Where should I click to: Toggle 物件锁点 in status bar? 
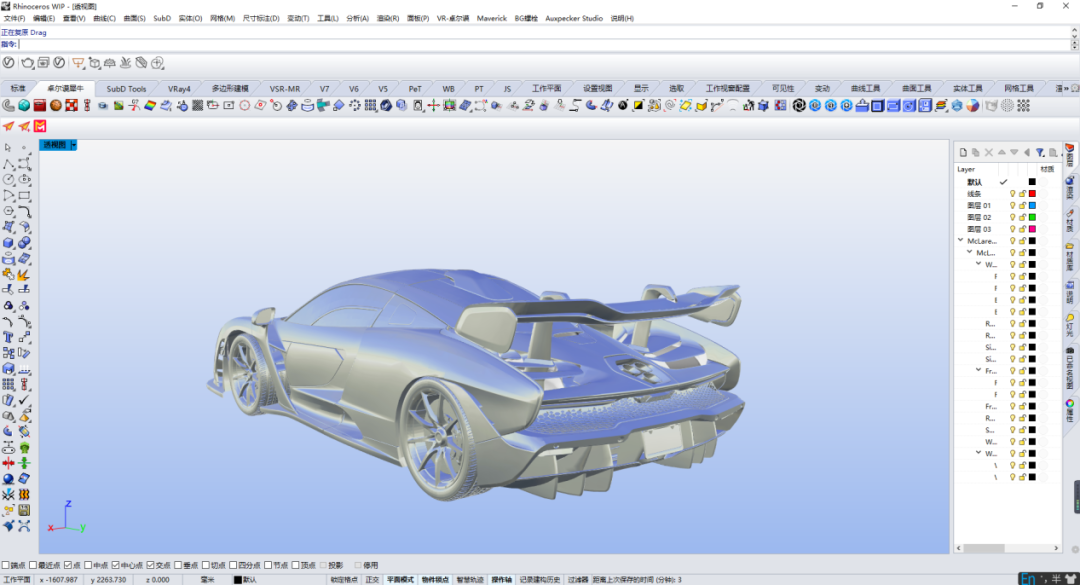click(435, 579)
